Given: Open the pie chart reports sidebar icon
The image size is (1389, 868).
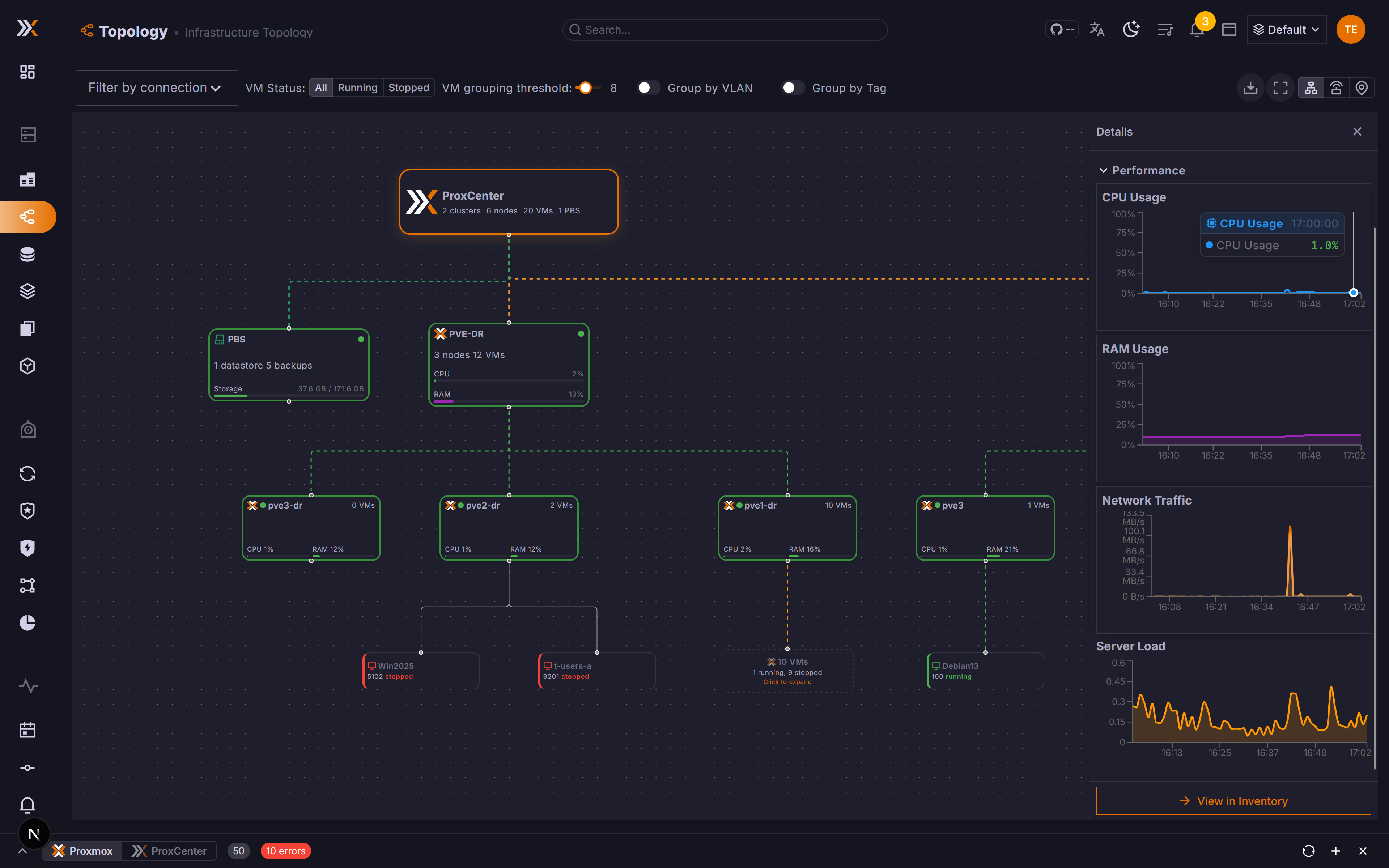Looking at the screenshot, I should [x=27, y=623].
